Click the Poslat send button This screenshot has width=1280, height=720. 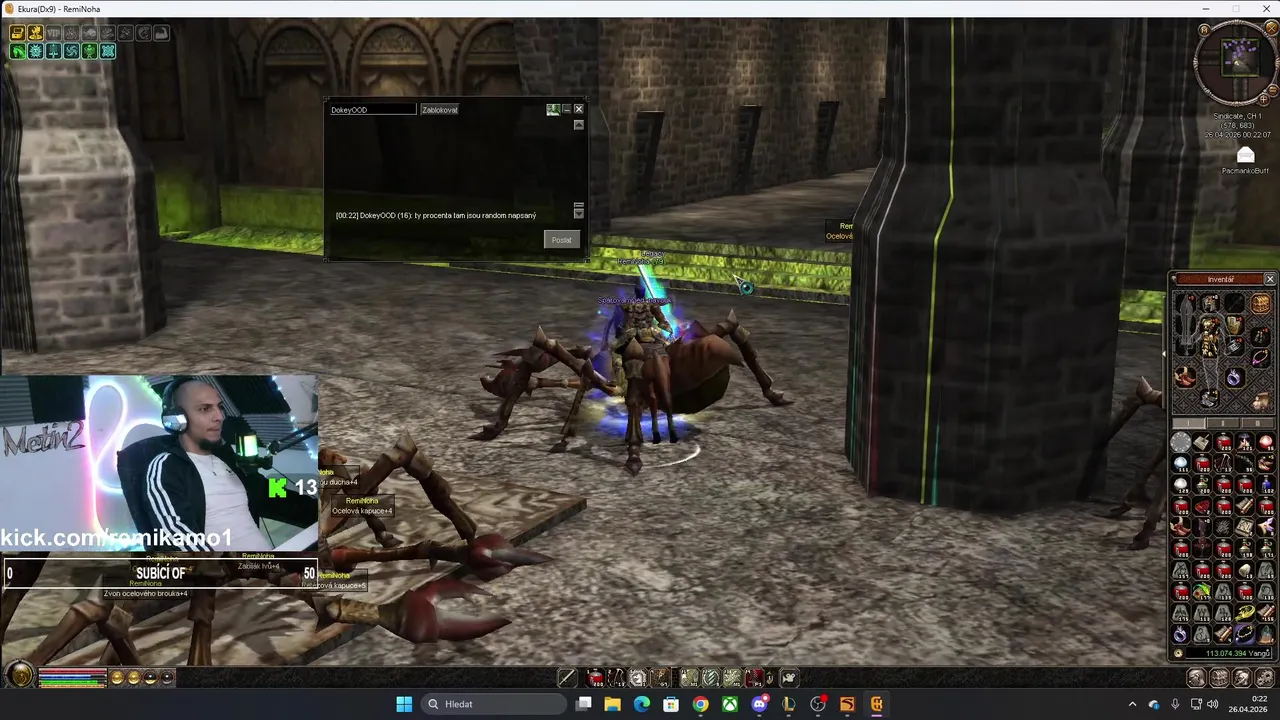[x=561, y=239]
